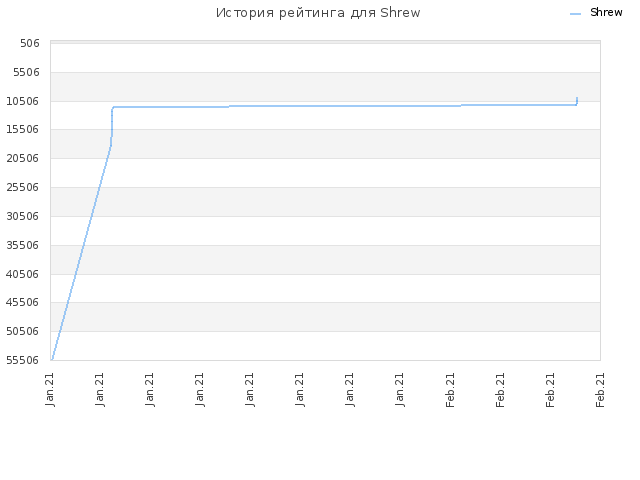Click the 35506 y-axis label
The height and width of the screenshot is (480, 640).
coord(23,245)
